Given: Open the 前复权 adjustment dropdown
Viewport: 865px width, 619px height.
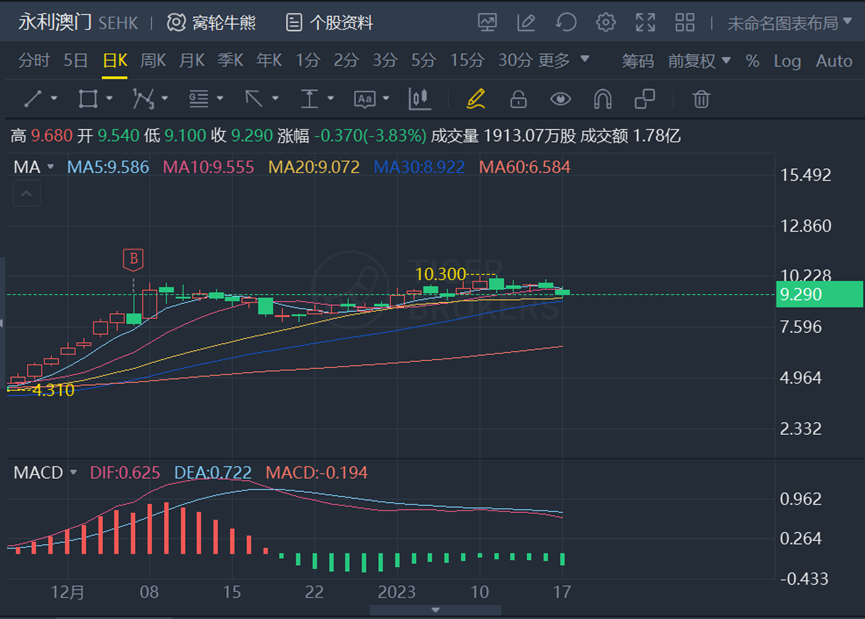Looking at the screenshot, I should click(x=699, y=61).
